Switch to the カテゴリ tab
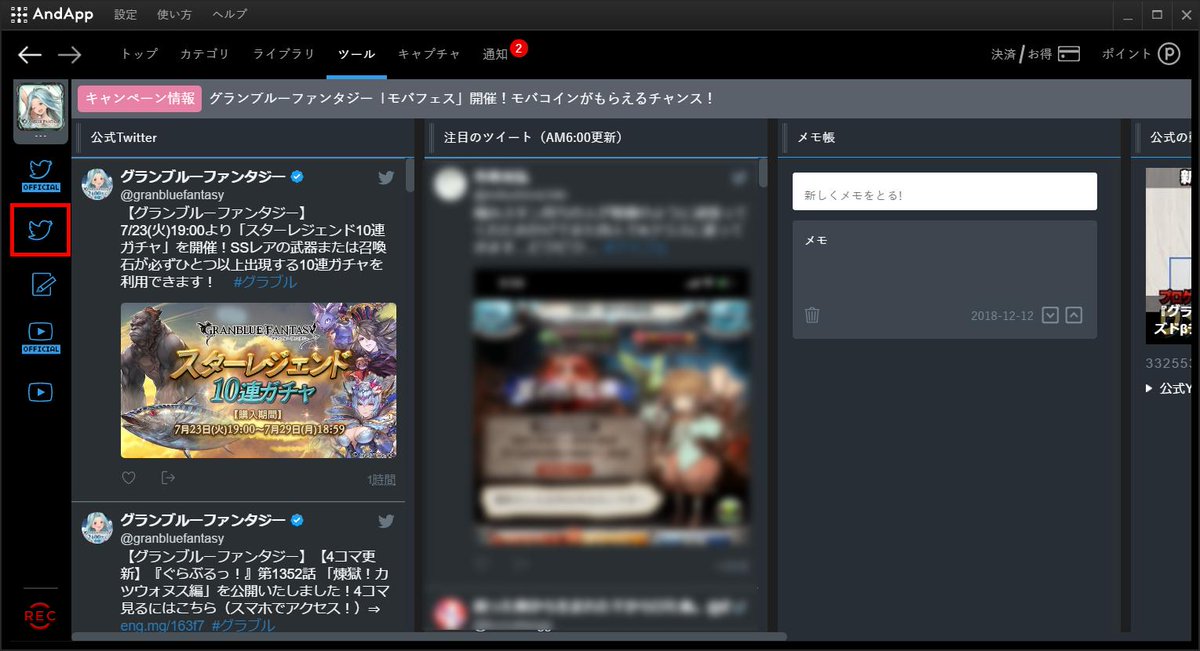Viewport: 1200px width, 651px height. click(204, 54)
